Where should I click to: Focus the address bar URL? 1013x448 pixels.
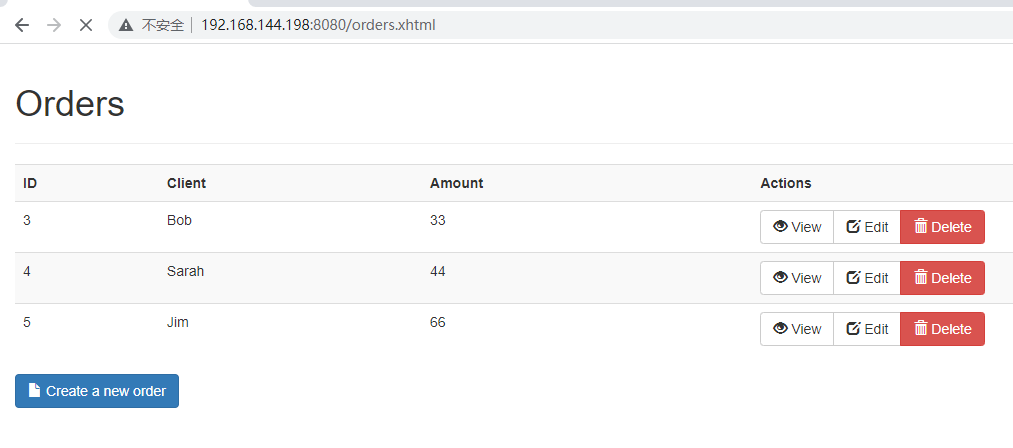coord(317,25)
